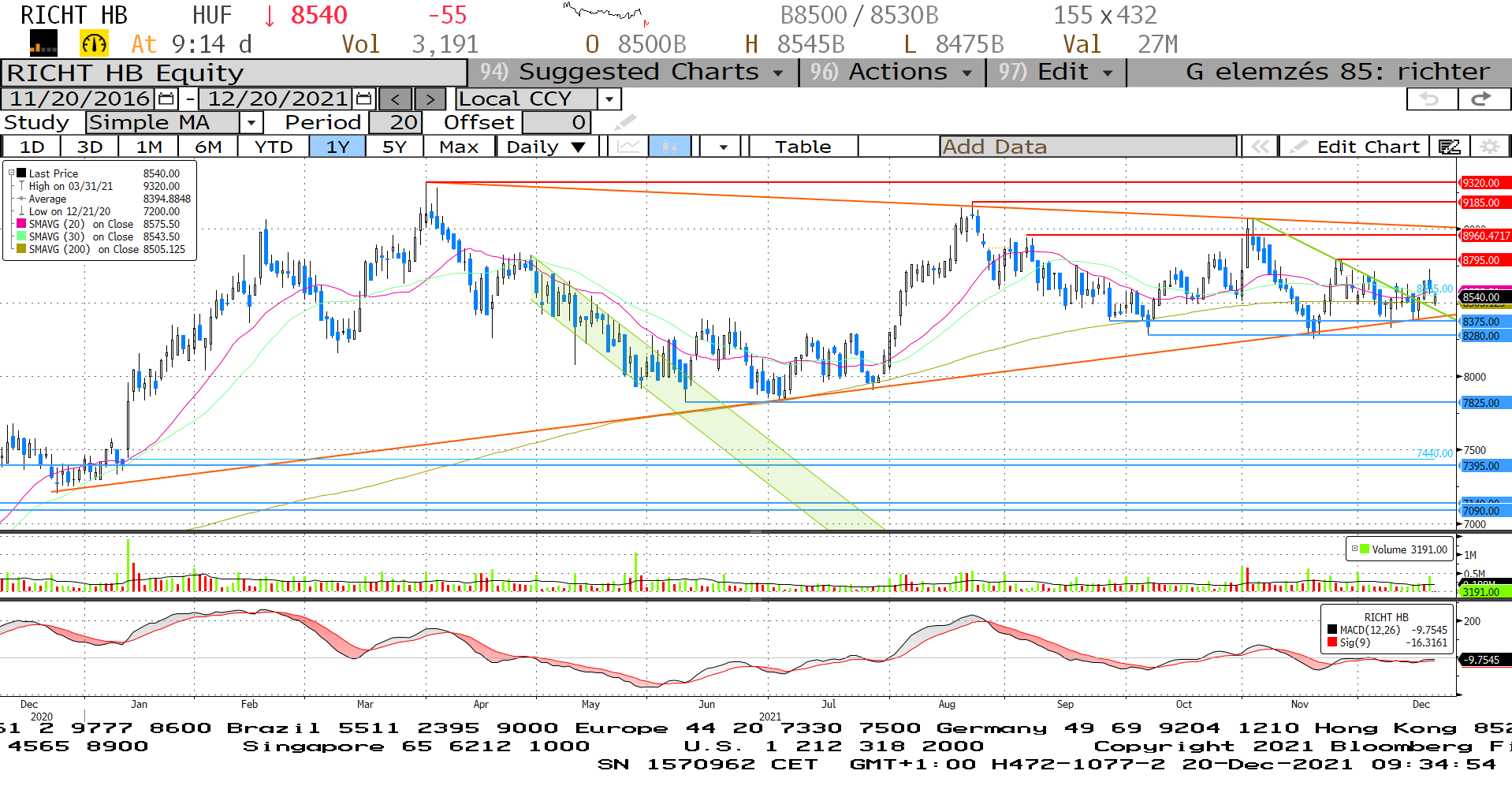The image size is (1512, 808).
Task: Click the end date field 12/20/2021
Action: [x=277, y=99]
